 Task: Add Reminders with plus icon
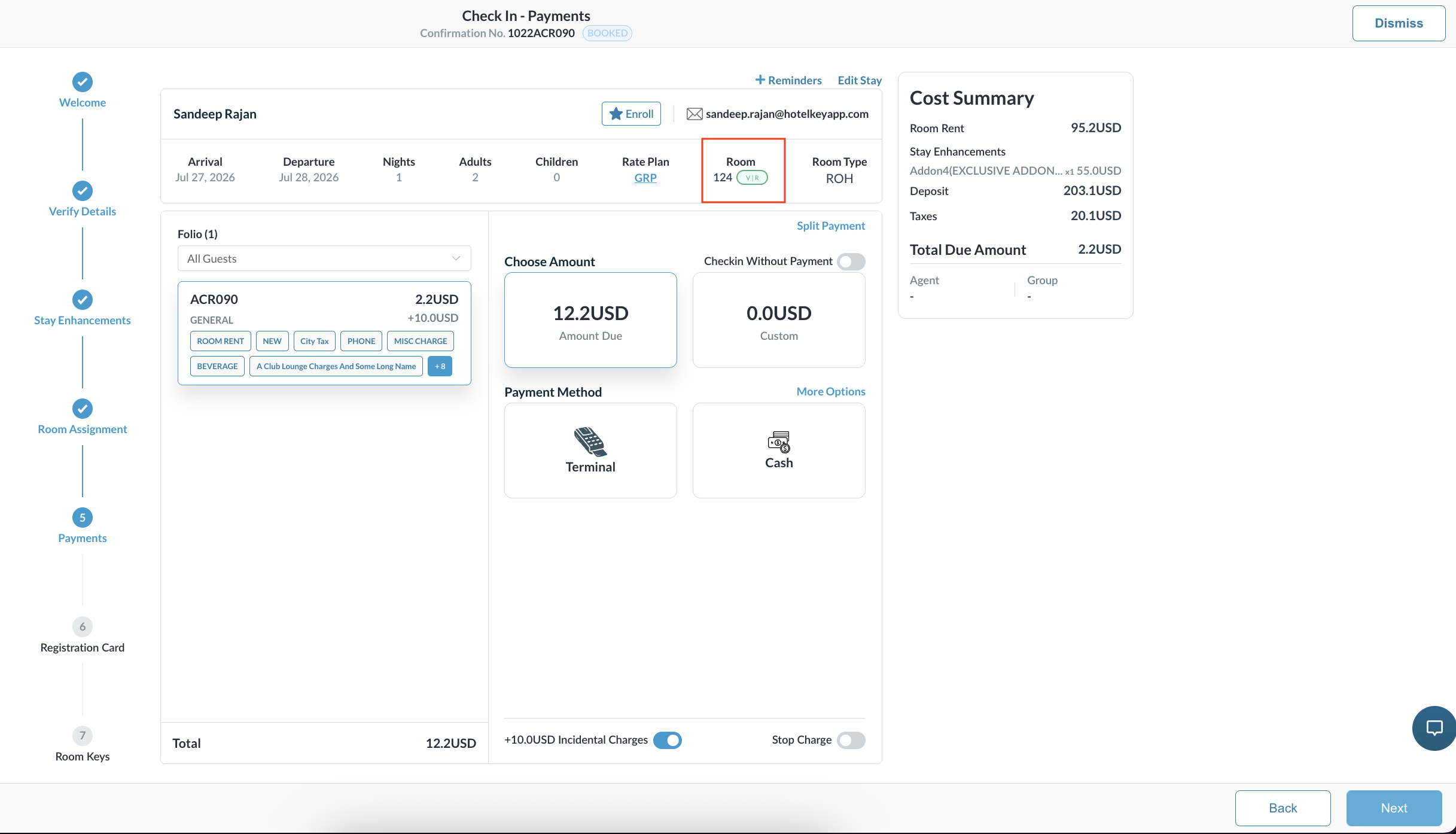788,80
